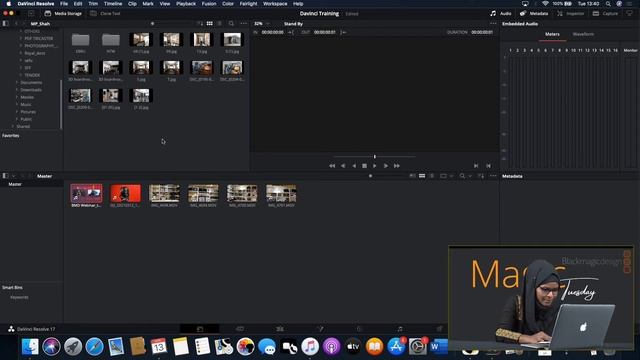Viewport: 640px width, 360px height.
Task: Switch to the Edit page icon
Action: [x=280, y=329]
